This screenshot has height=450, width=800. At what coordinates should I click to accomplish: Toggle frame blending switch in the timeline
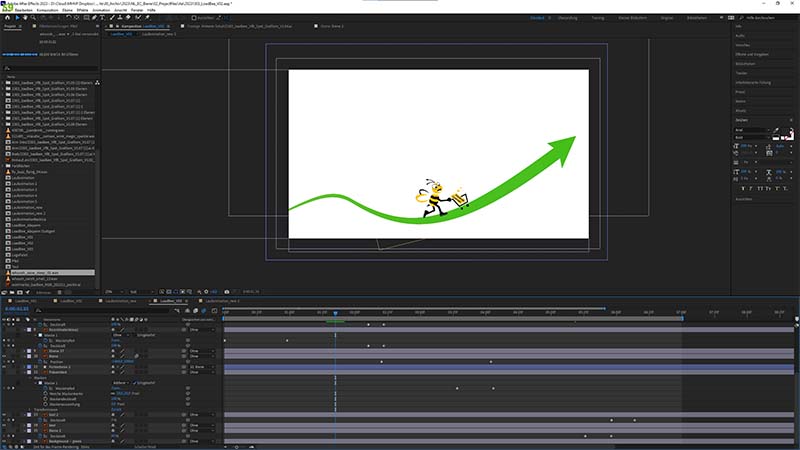point(195,310)
